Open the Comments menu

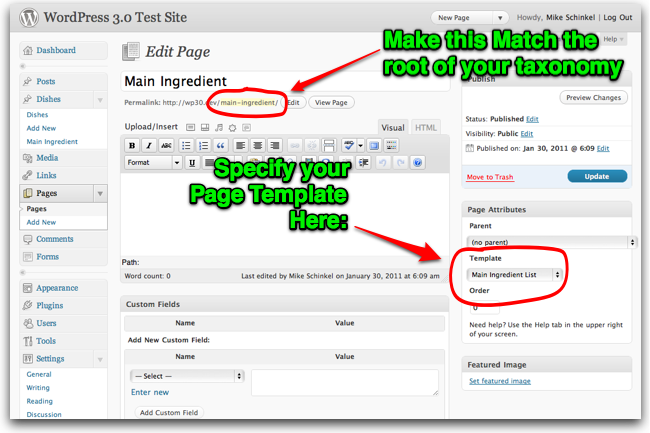pyautogui.click(x=54, y=239)
